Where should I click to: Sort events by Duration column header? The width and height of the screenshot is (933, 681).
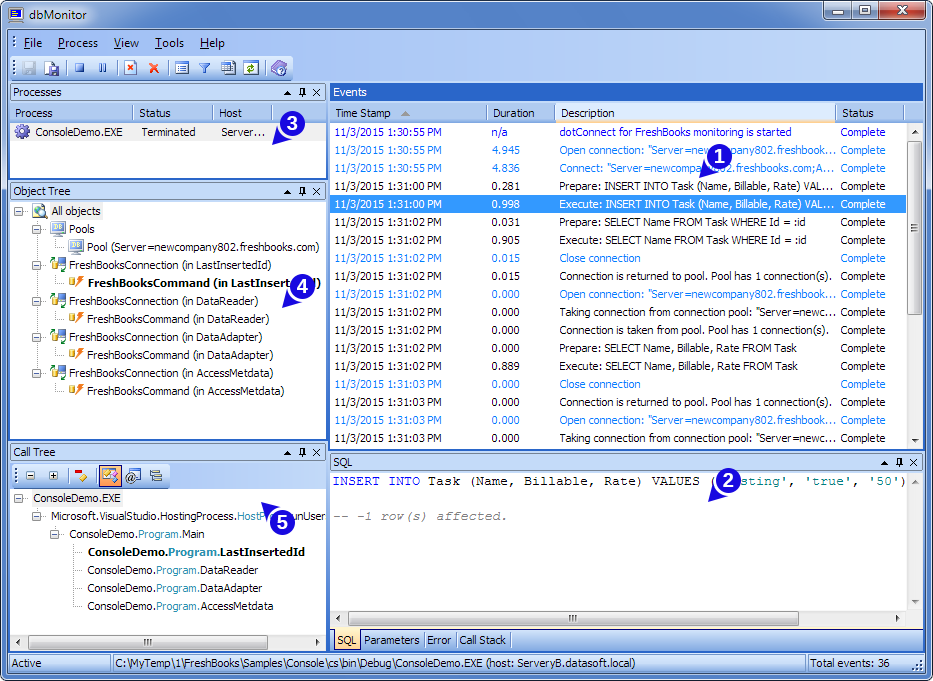(x=520, y=113)
